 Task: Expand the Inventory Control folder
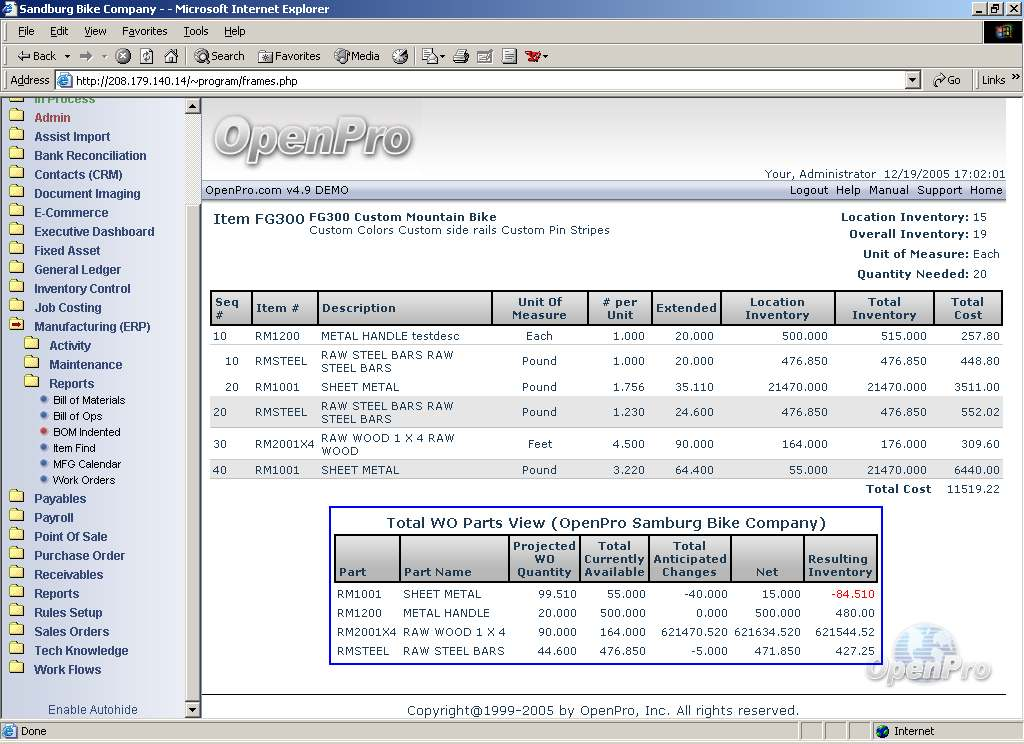pos(17,288)
